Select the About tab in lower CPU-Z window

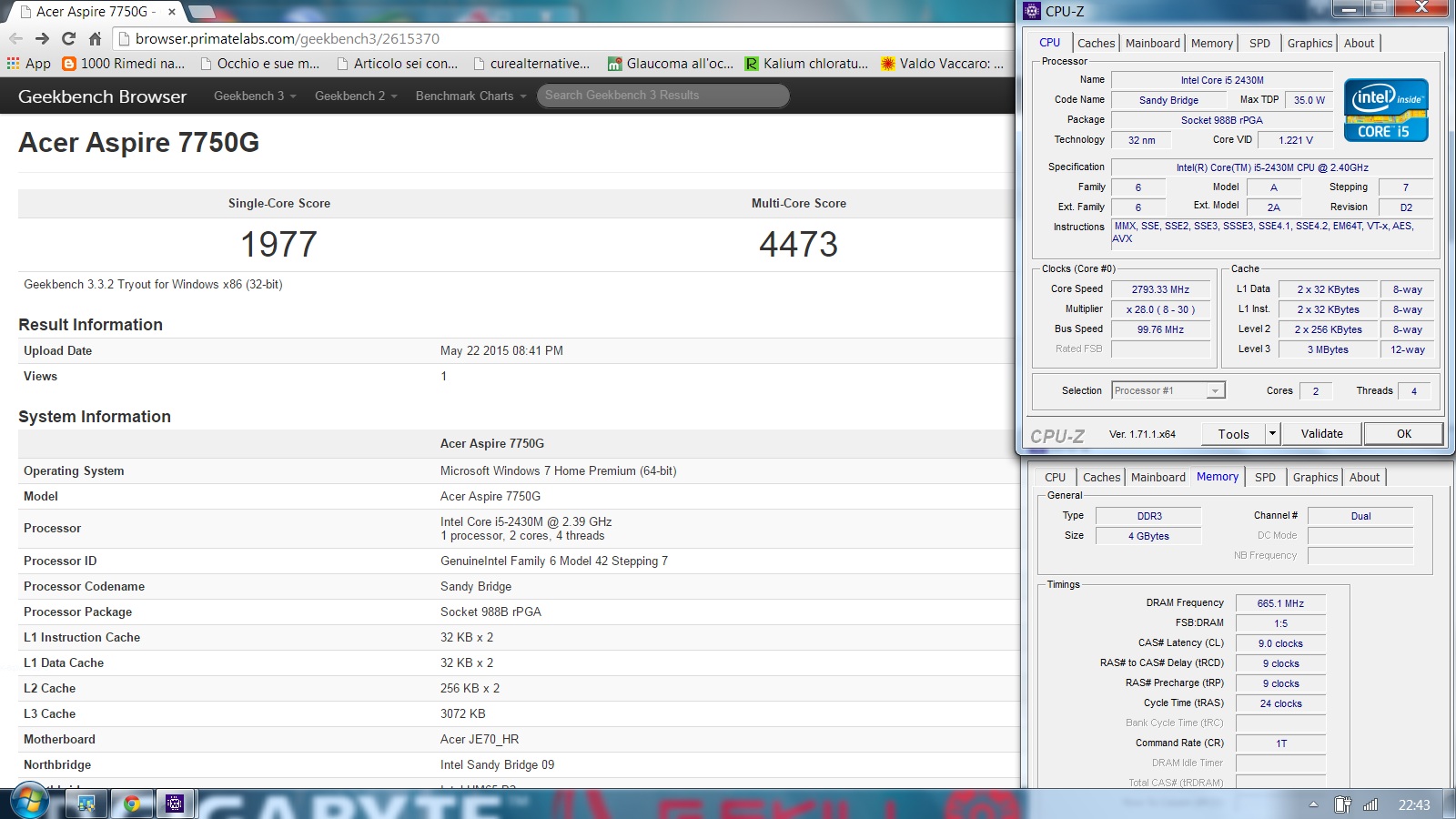1365,477
